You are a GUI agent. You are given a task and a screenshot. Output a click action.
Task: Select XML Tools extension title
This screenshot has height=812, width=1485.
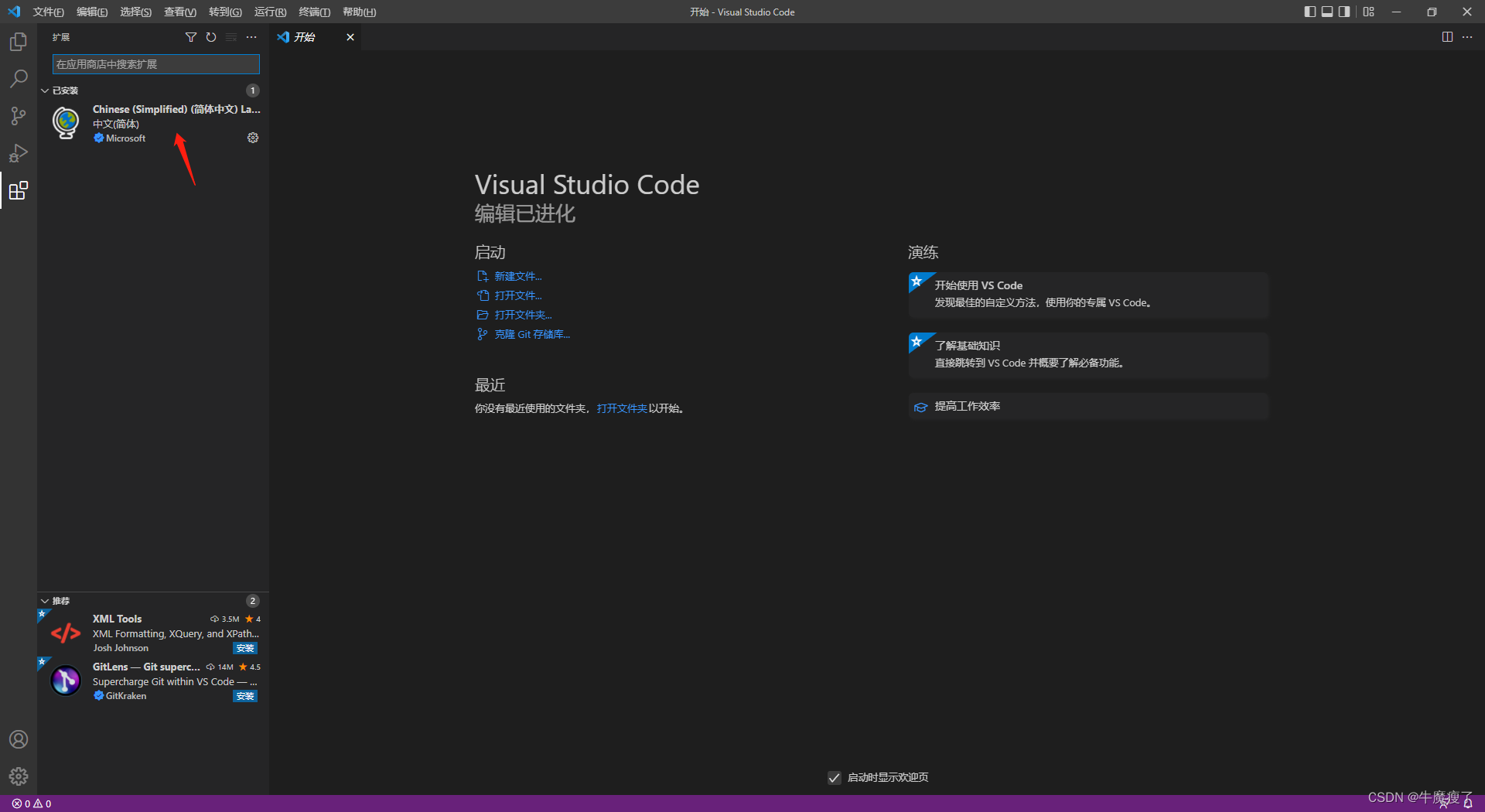click(x=118, y=619)
